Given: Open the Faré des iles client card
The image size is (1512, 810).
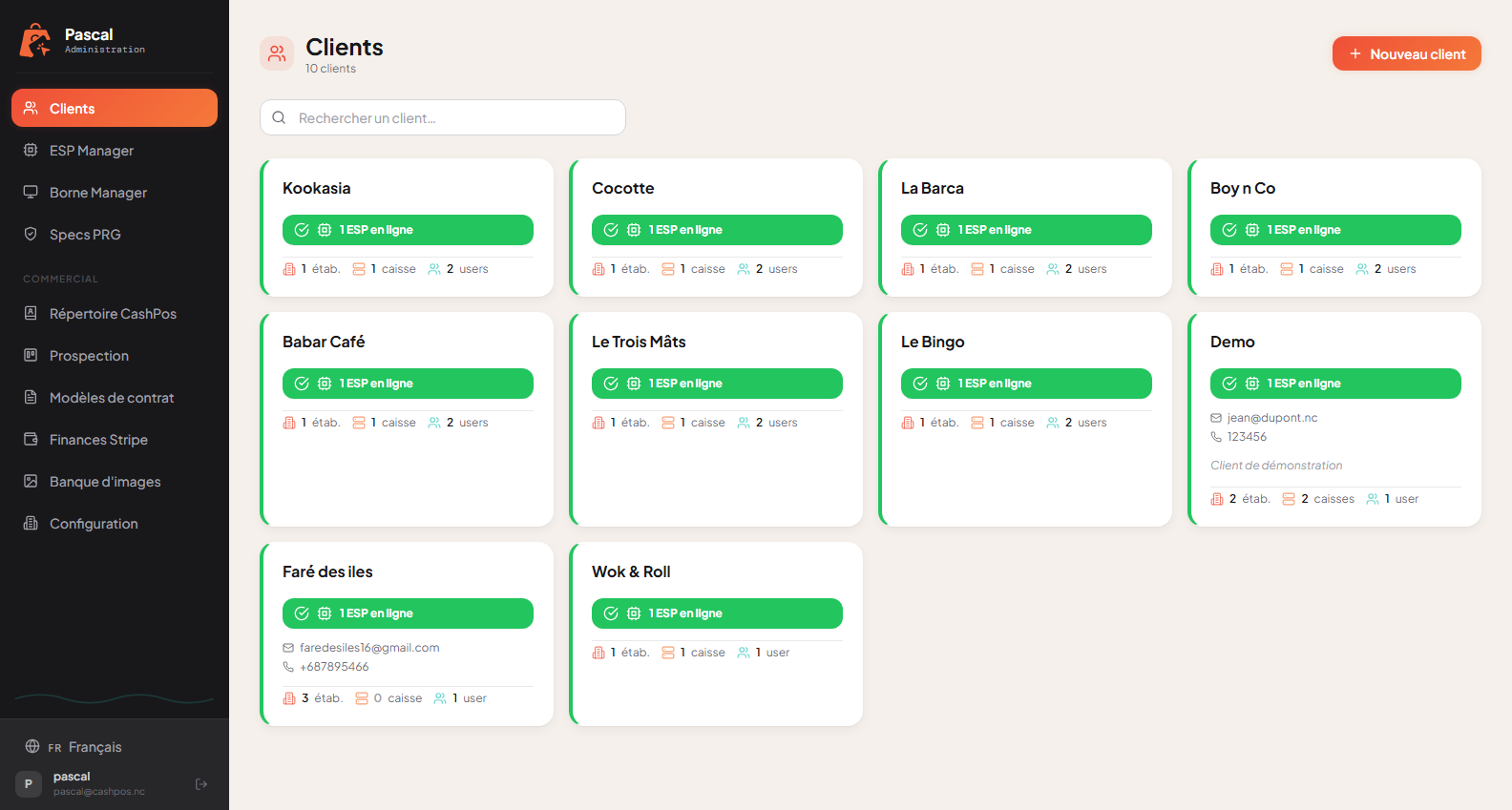Looking at the screenshot, I should [407, 633].
